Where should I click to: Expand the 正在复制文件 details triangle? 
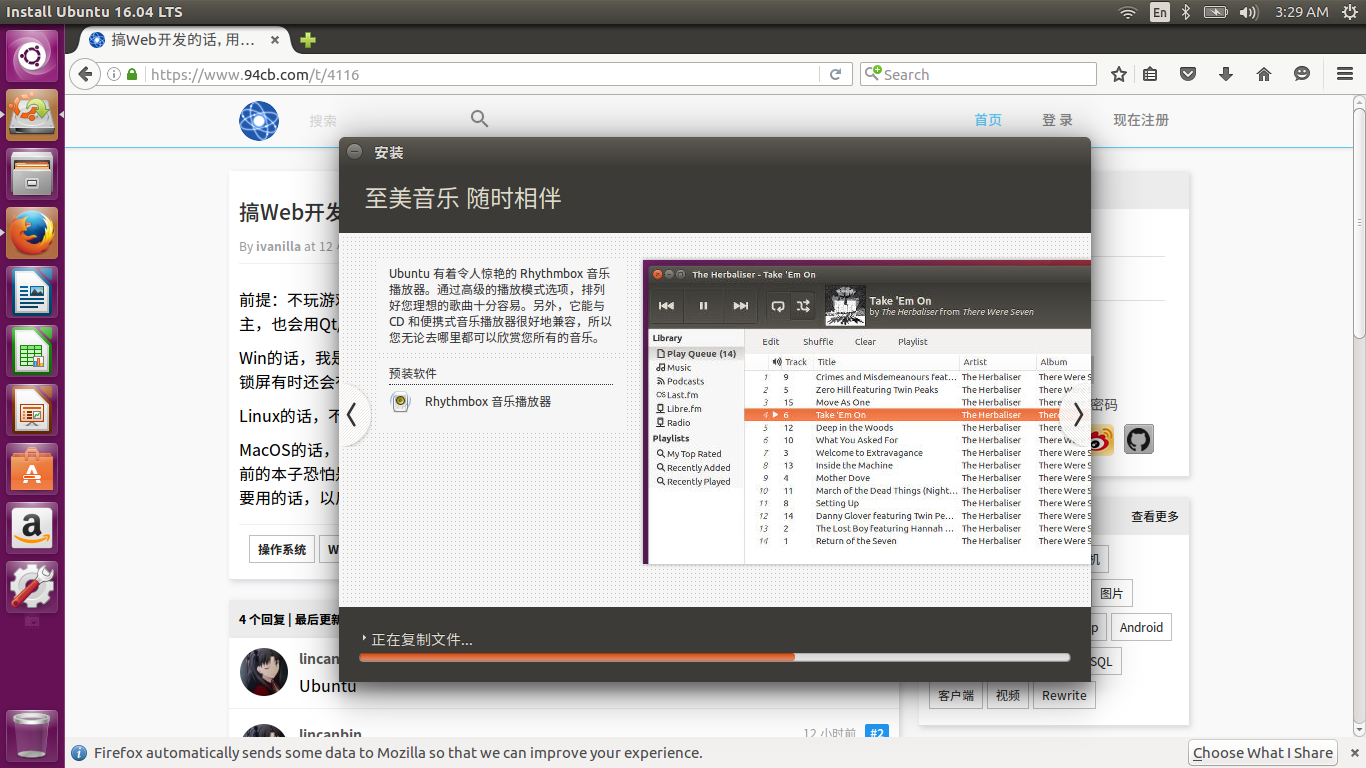click(365, 638)
